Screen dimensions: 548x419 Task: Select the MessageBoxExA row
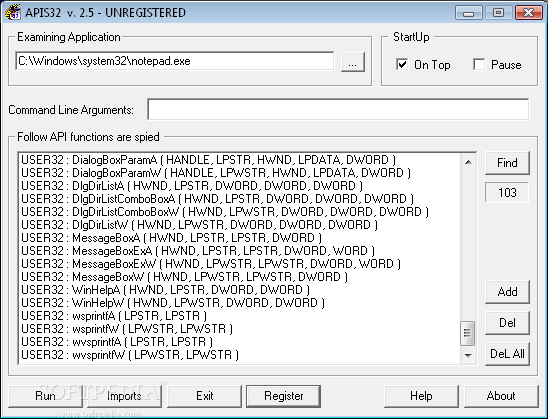(x=240, y=251)
